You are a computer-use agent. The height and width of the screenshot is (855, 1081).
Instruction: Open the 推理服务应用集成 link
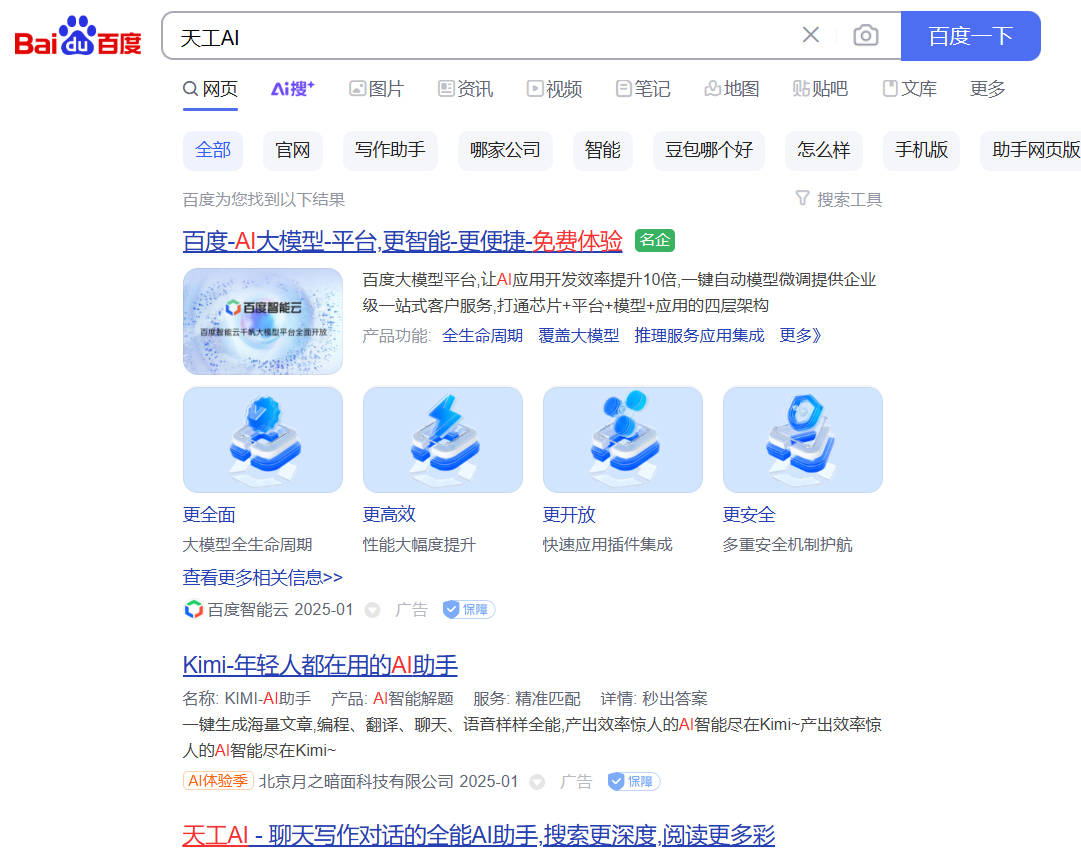tap(699, 336)
